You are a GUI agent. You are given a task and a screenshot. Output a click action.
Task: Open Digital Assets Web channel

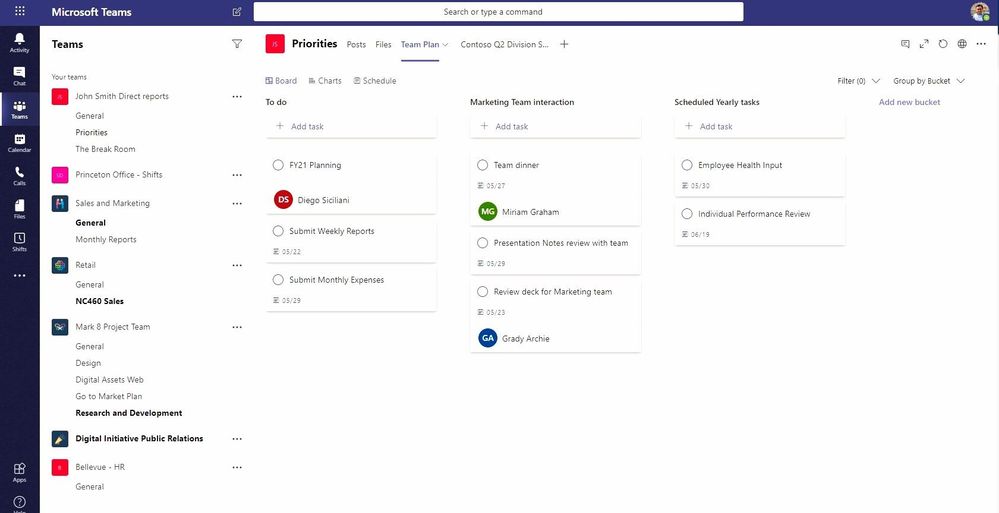click(109, 380)
